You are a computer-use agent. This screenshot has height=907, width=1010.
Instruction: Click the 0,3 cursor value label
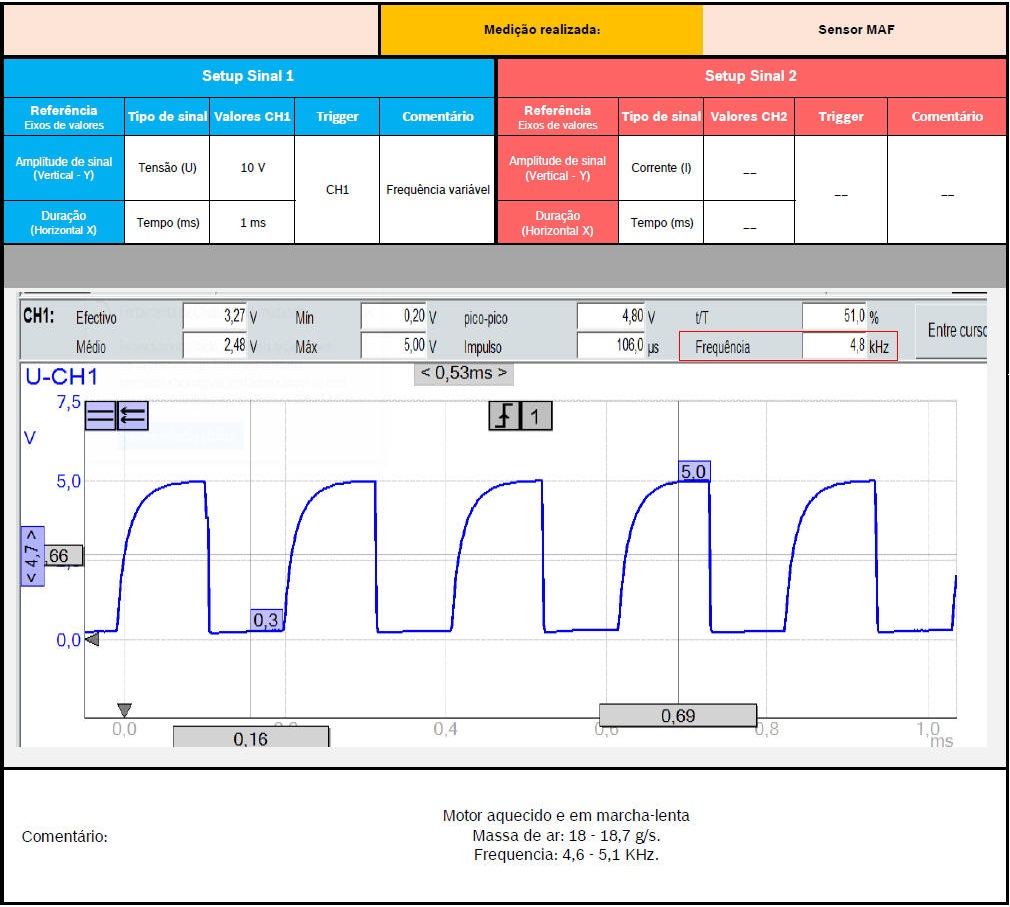[x=266, y=621]
